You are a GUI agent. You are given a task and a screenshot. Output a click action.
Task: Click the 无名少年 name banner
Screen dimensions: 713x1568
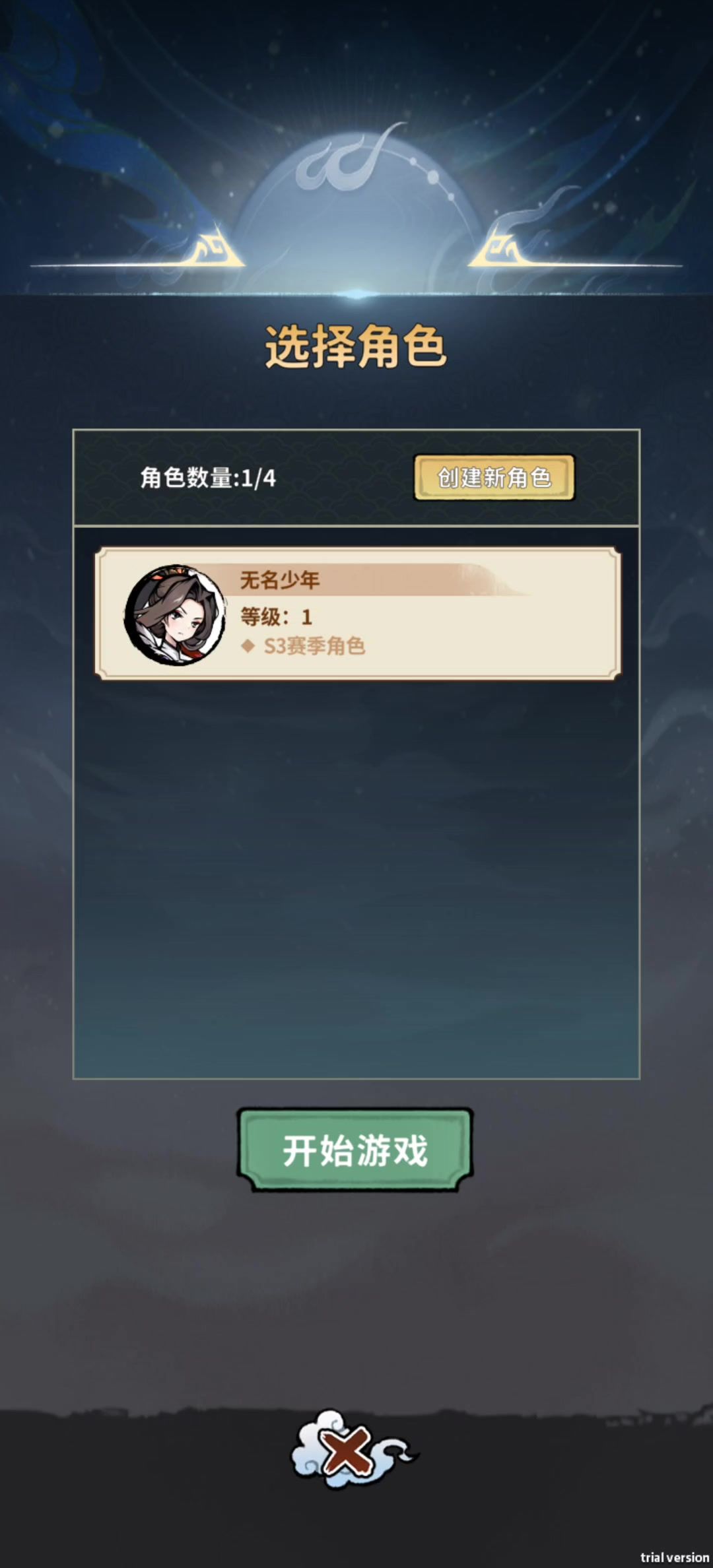[280, 580]
